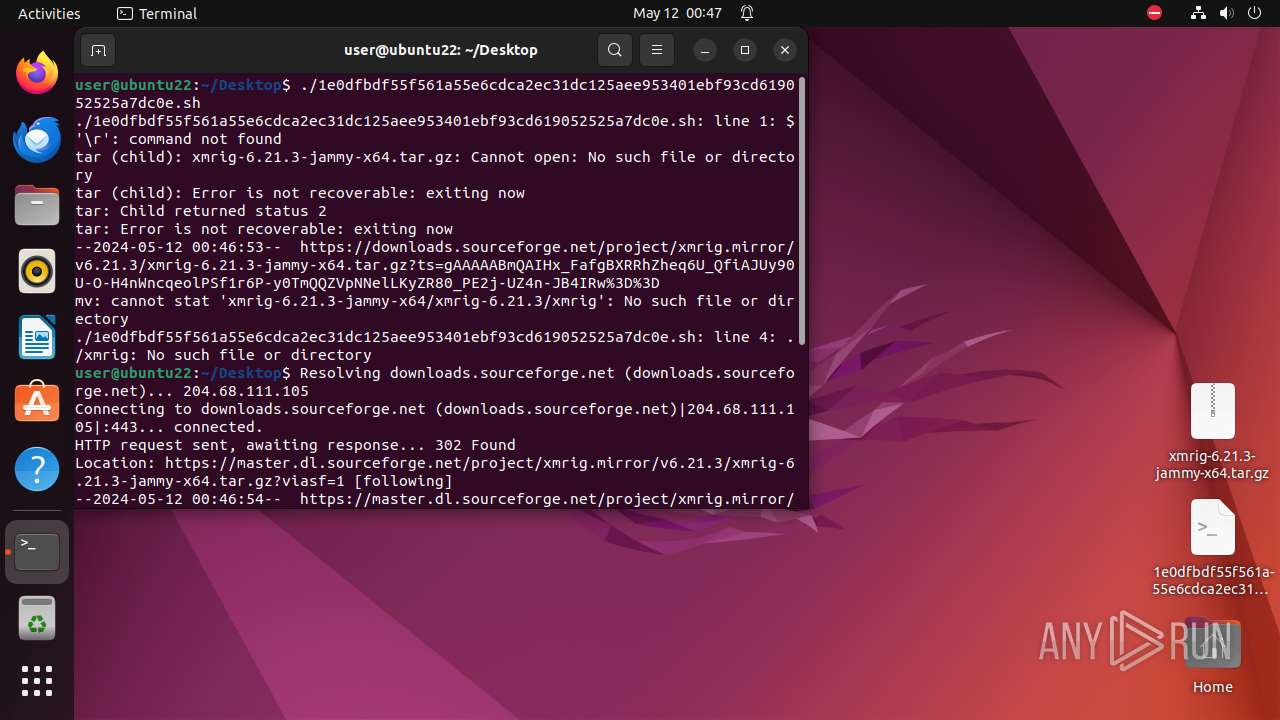The height and width of the screenshot is (720, 1280).
Task: Launch LibreOffice Writer from dock
Action: point(37,337)
